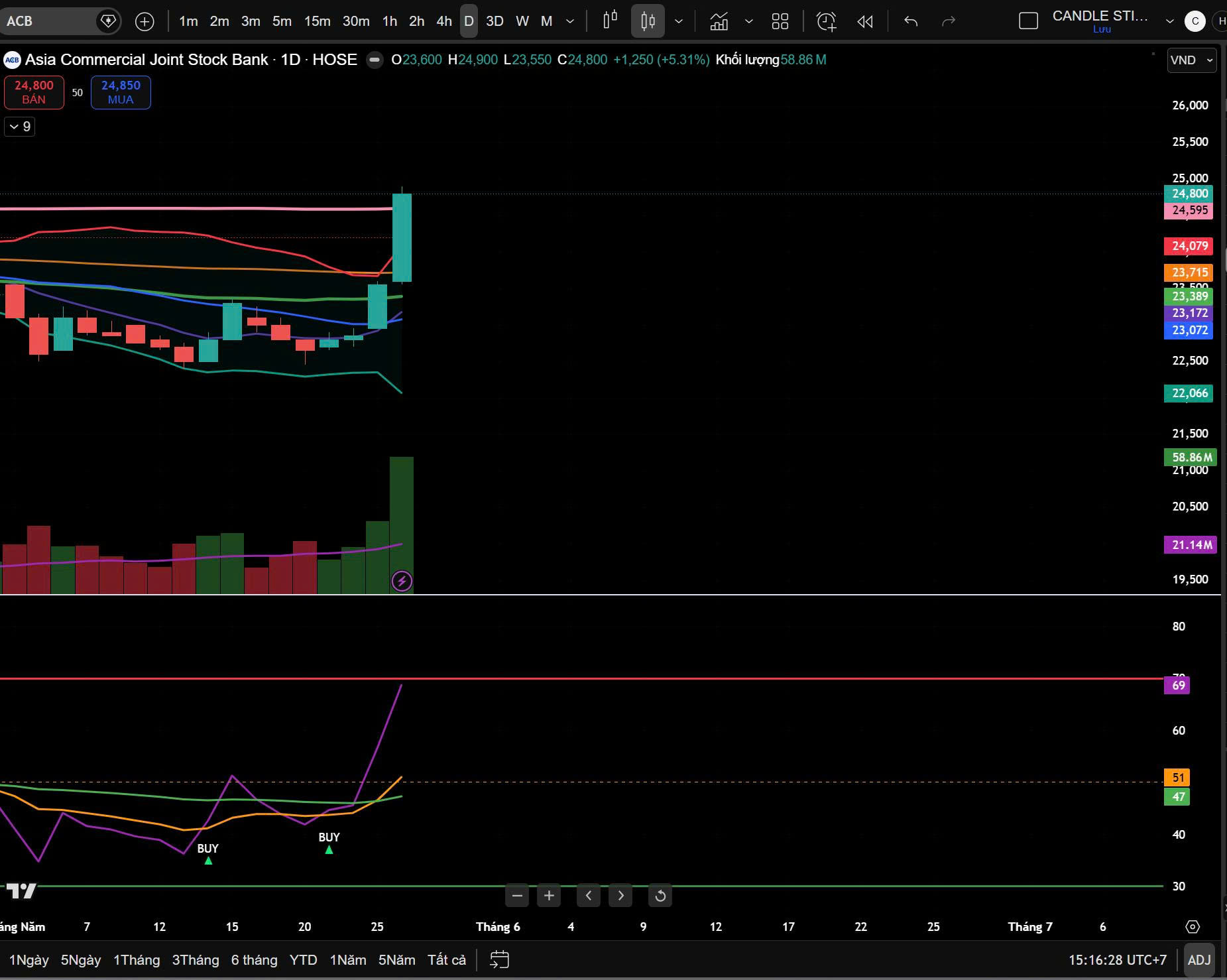Screen dimensions: 1227x980
Task: Redo the chart action
Action: pos(949,21)
